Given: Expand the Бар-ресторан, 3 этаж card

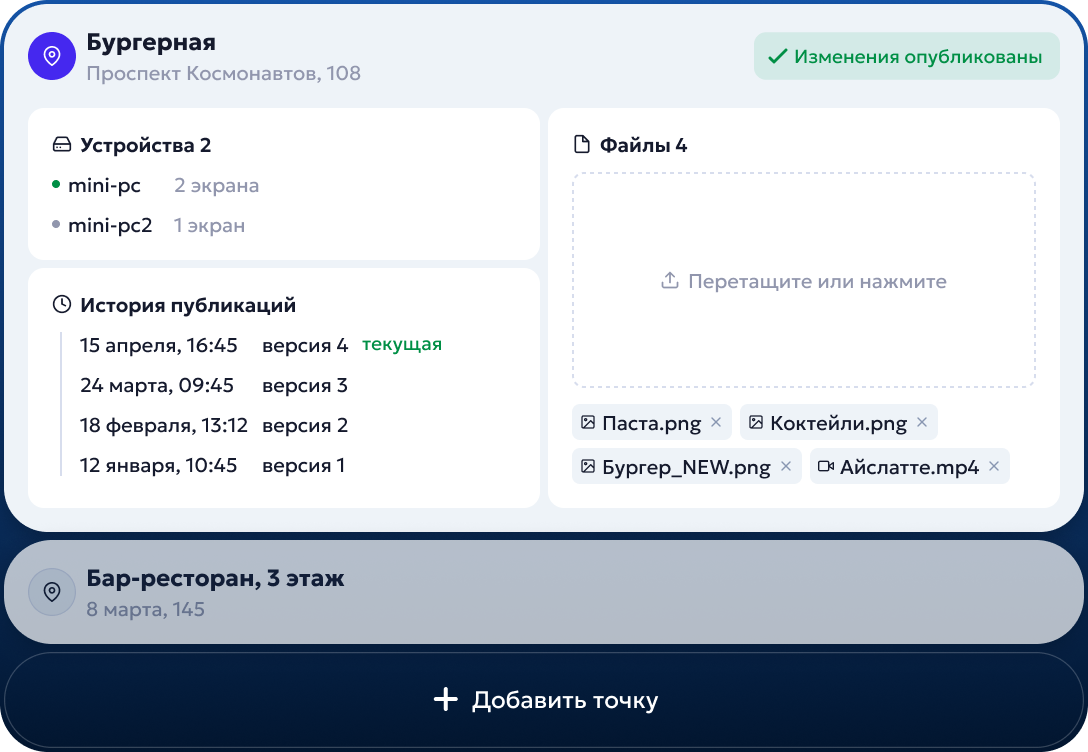Looking at the screenshot, I should [544, 592].
